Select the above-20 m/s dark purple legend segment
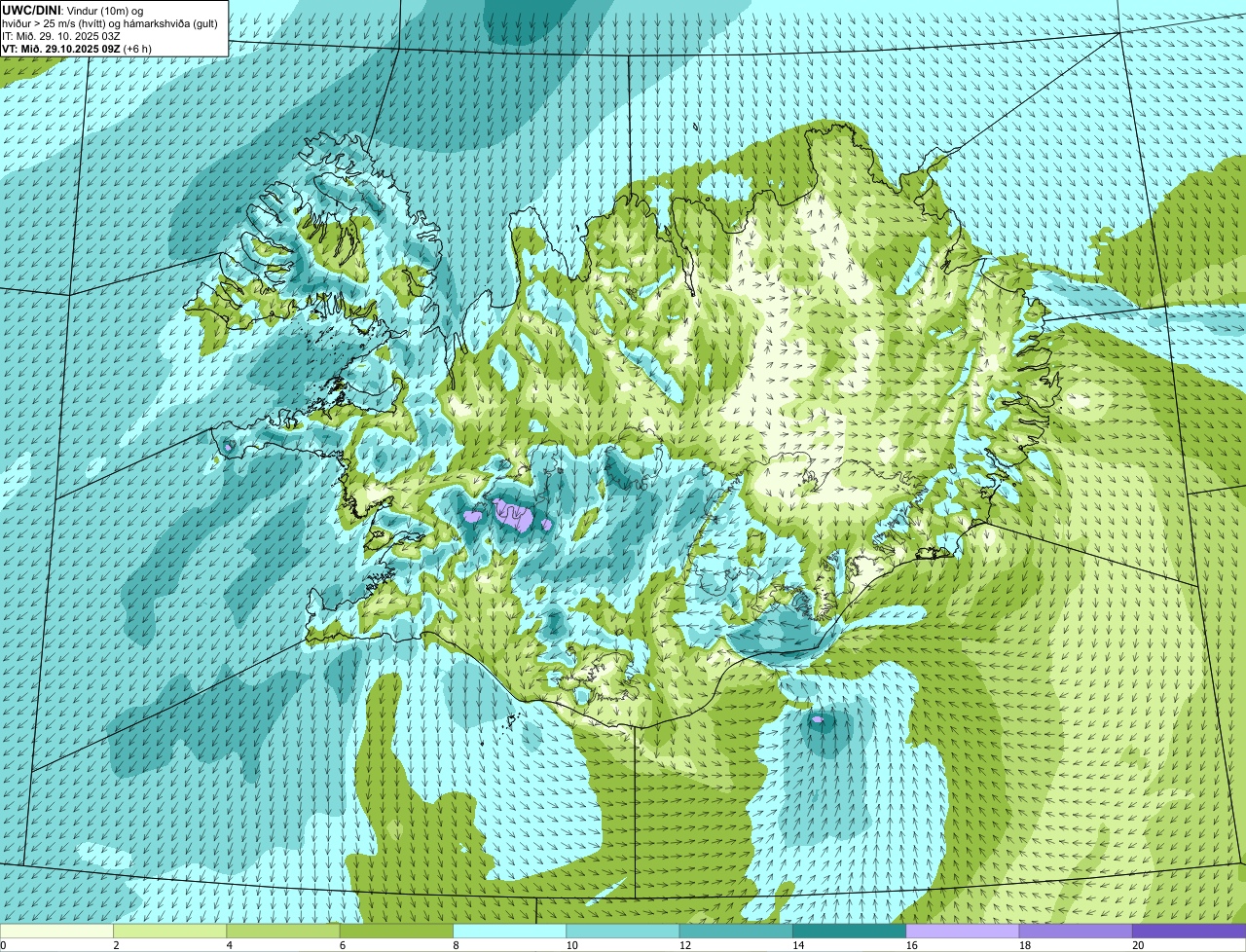 (1189, 931)
